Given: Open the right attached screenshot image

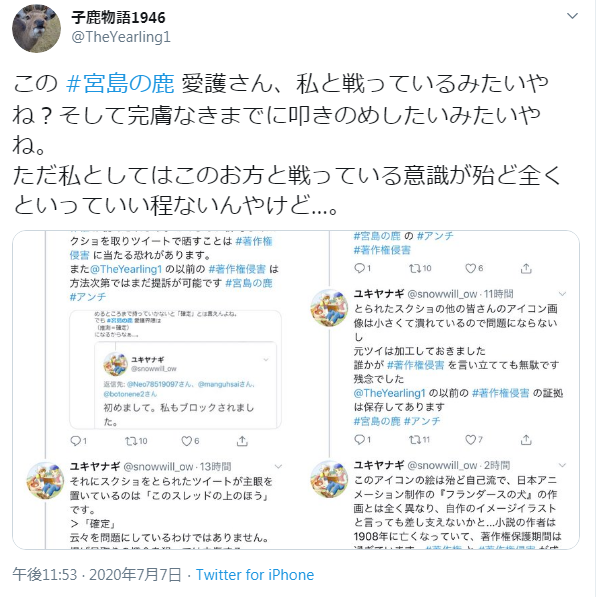Looking at the screenshot, I should click(455, 390).
